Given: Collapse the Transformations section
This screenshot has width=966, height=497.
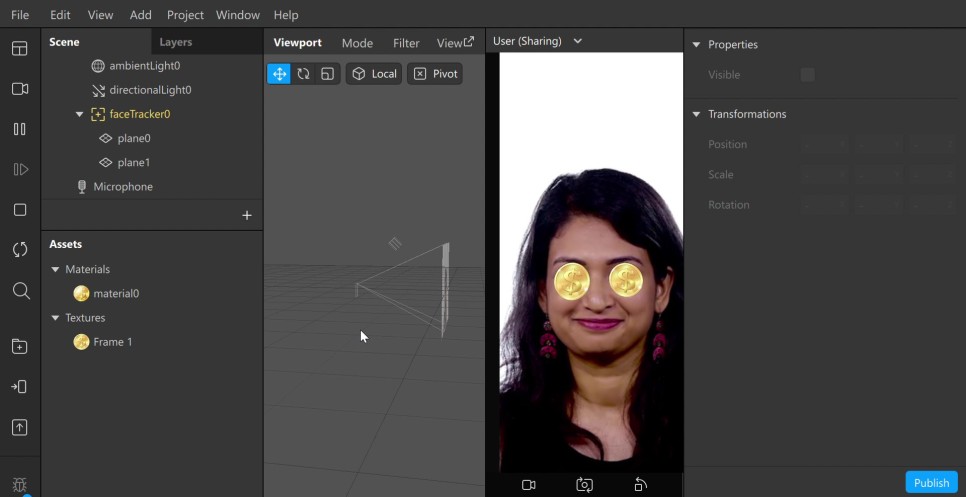Looking at the screenshot, I should coord(696,114).
